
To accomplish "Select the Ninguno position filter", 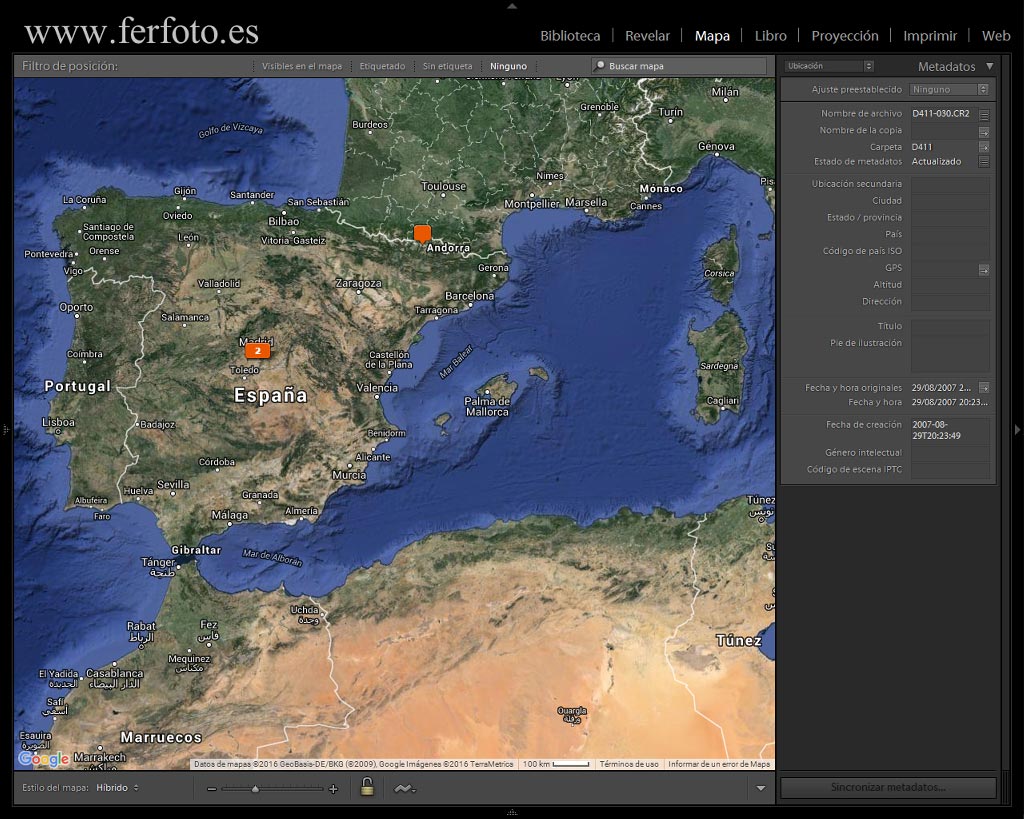I will (508, 66).
